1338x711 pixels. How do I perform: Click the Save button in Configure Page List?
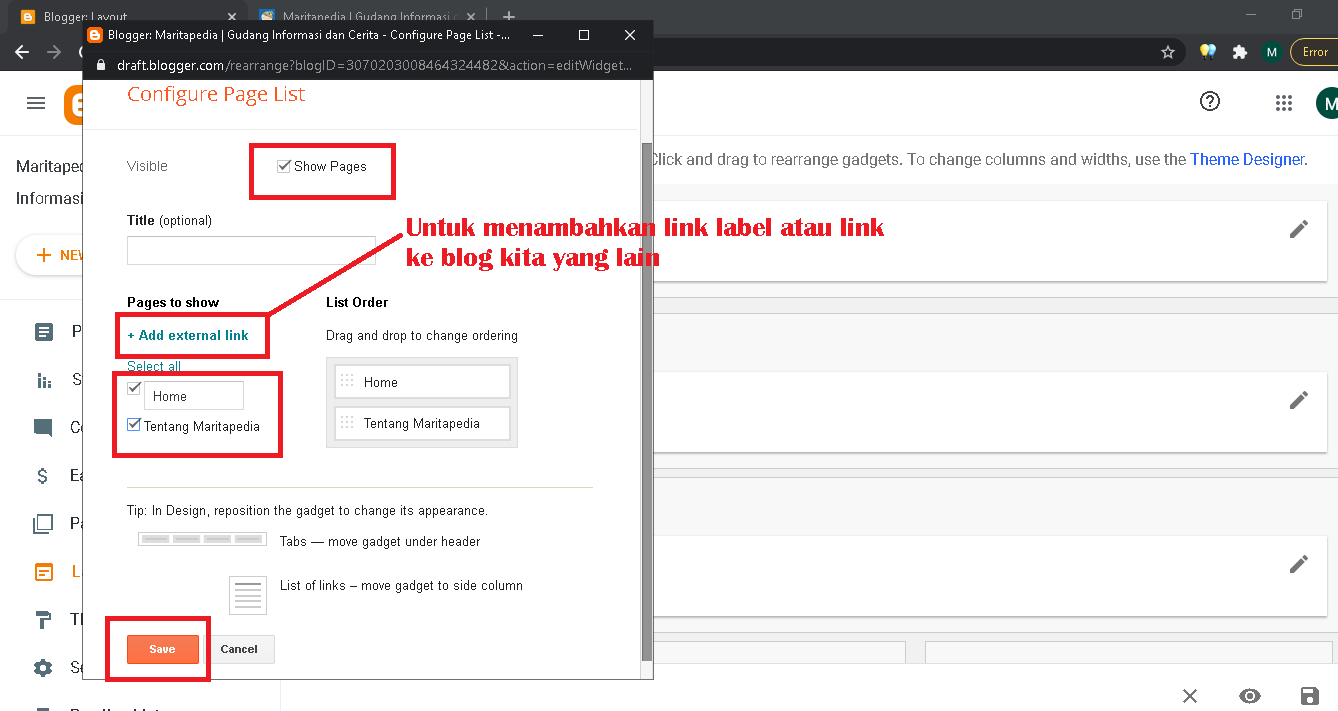162,649
